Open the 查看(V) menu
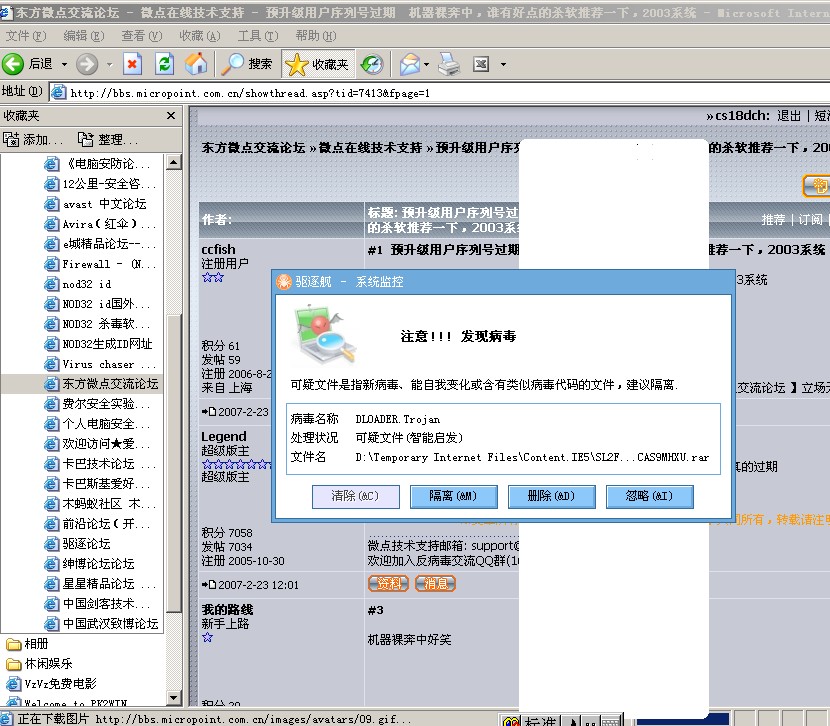This screenshot has height=726, width=830. point(141,35)
